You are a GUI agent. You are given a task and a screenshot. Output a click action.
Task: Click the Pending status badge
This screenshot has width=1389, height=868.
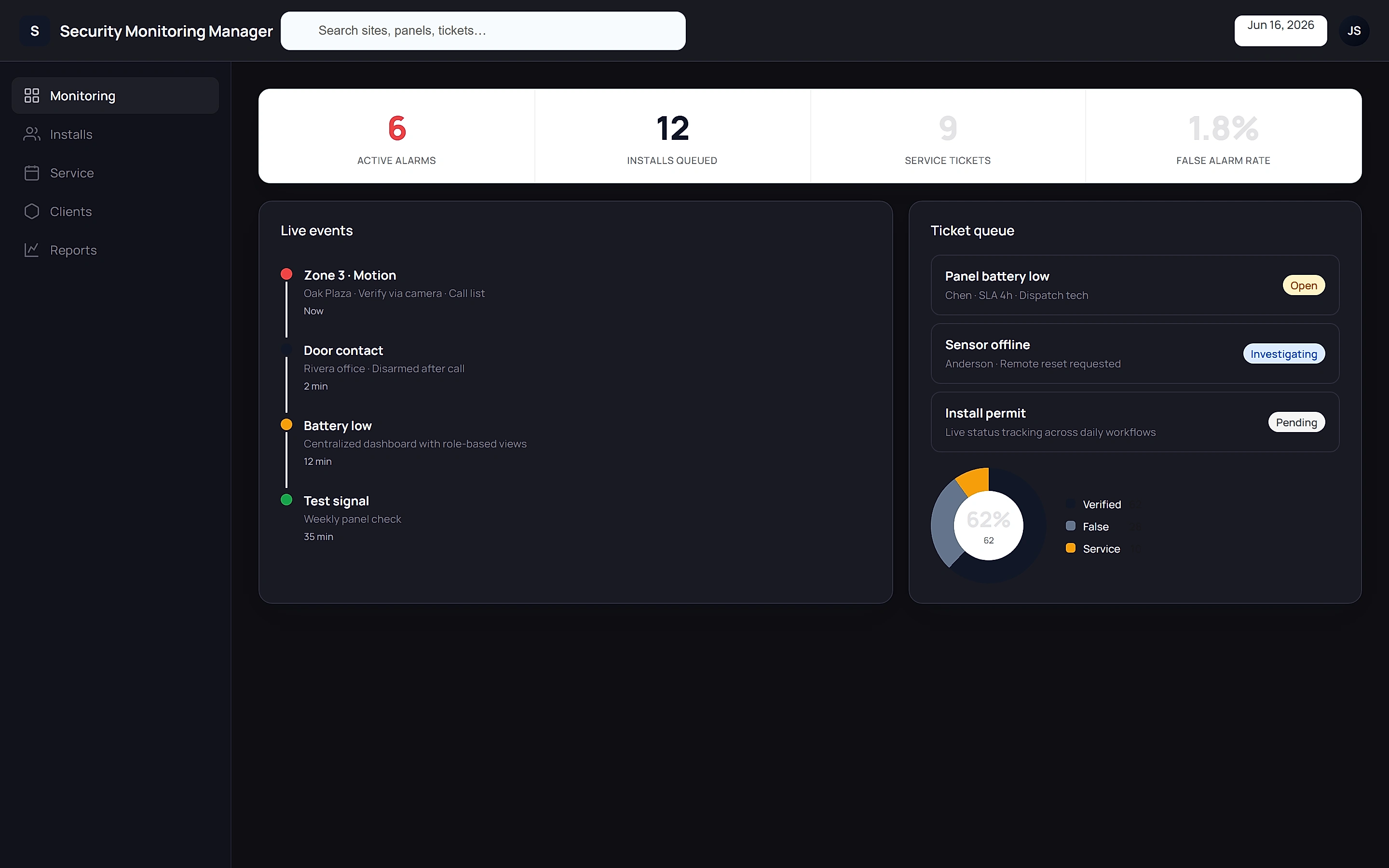[x=1296, y=422]
